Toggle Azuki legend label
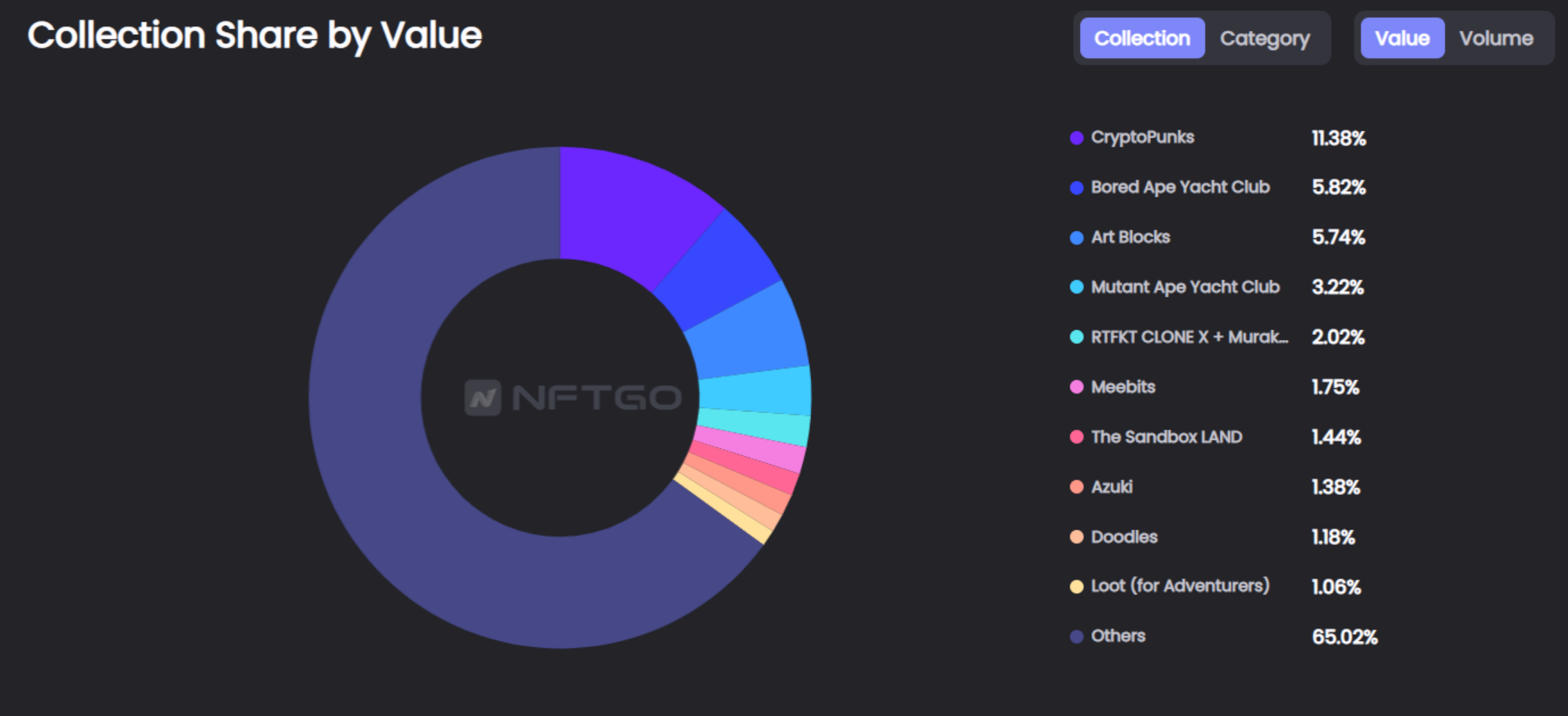The height and width of the screenshot is (716, 1568). tap(1112, 487)
